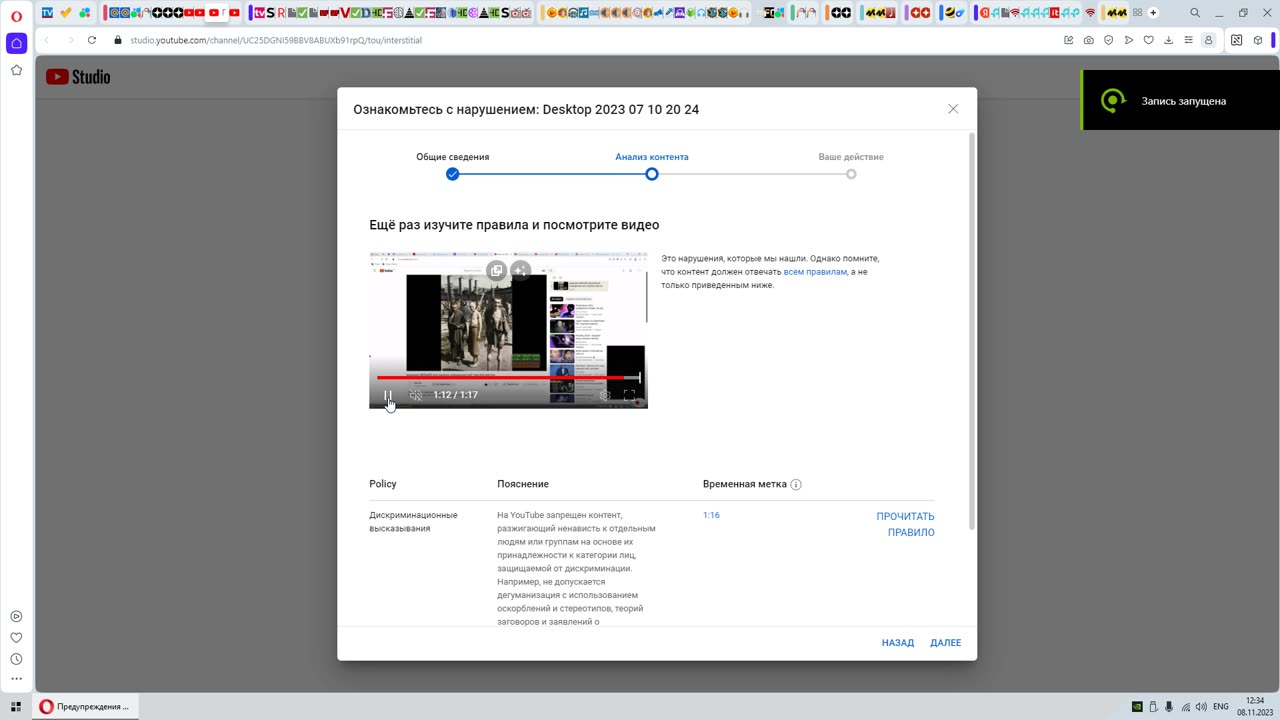This screenshot has height=720, width=1280.
Task: Open Opera sidebar heart pinboards
Action: (16, 638)
